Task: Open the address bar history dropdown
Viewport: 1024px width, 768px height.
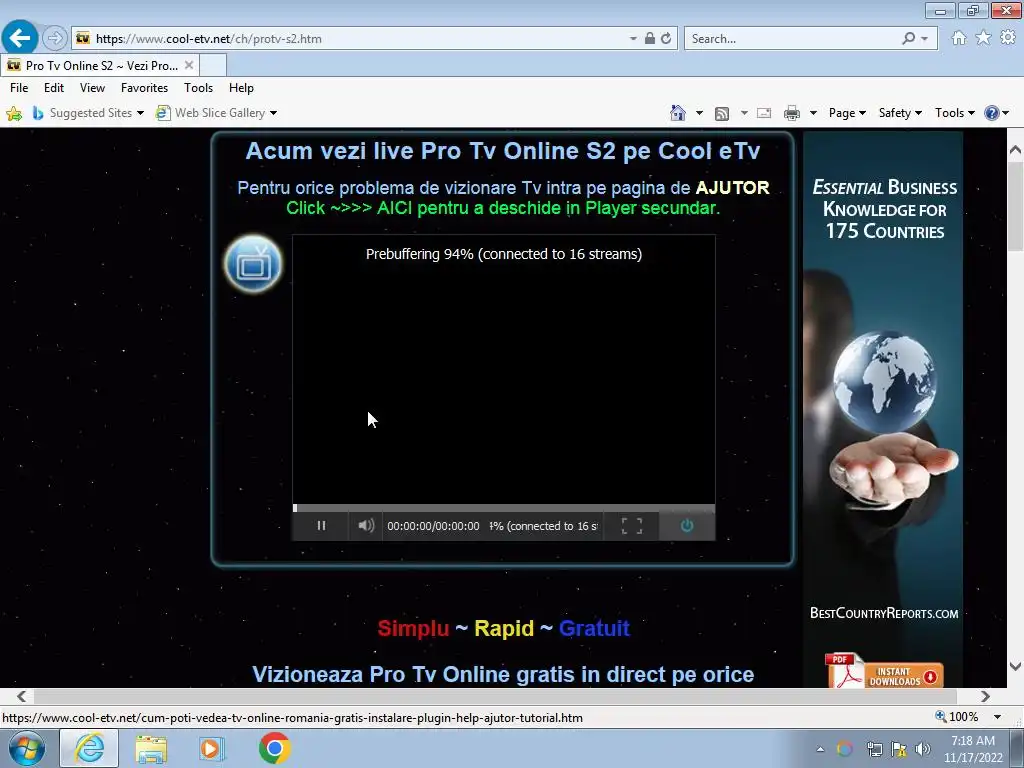Action: (x=633, y=39)
